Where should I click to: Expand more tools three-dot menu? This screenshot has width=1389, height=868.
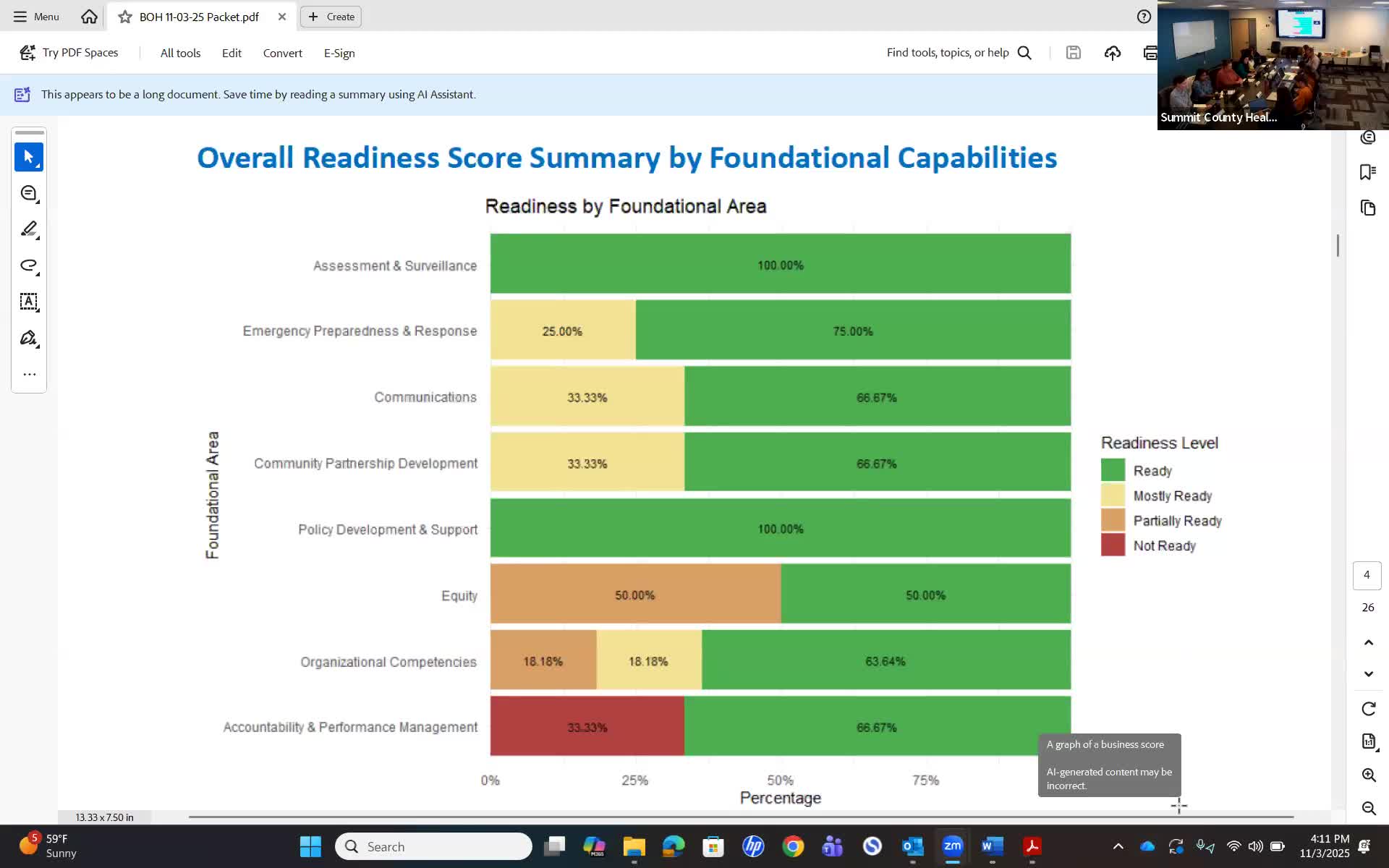click(x=29, y=374)
